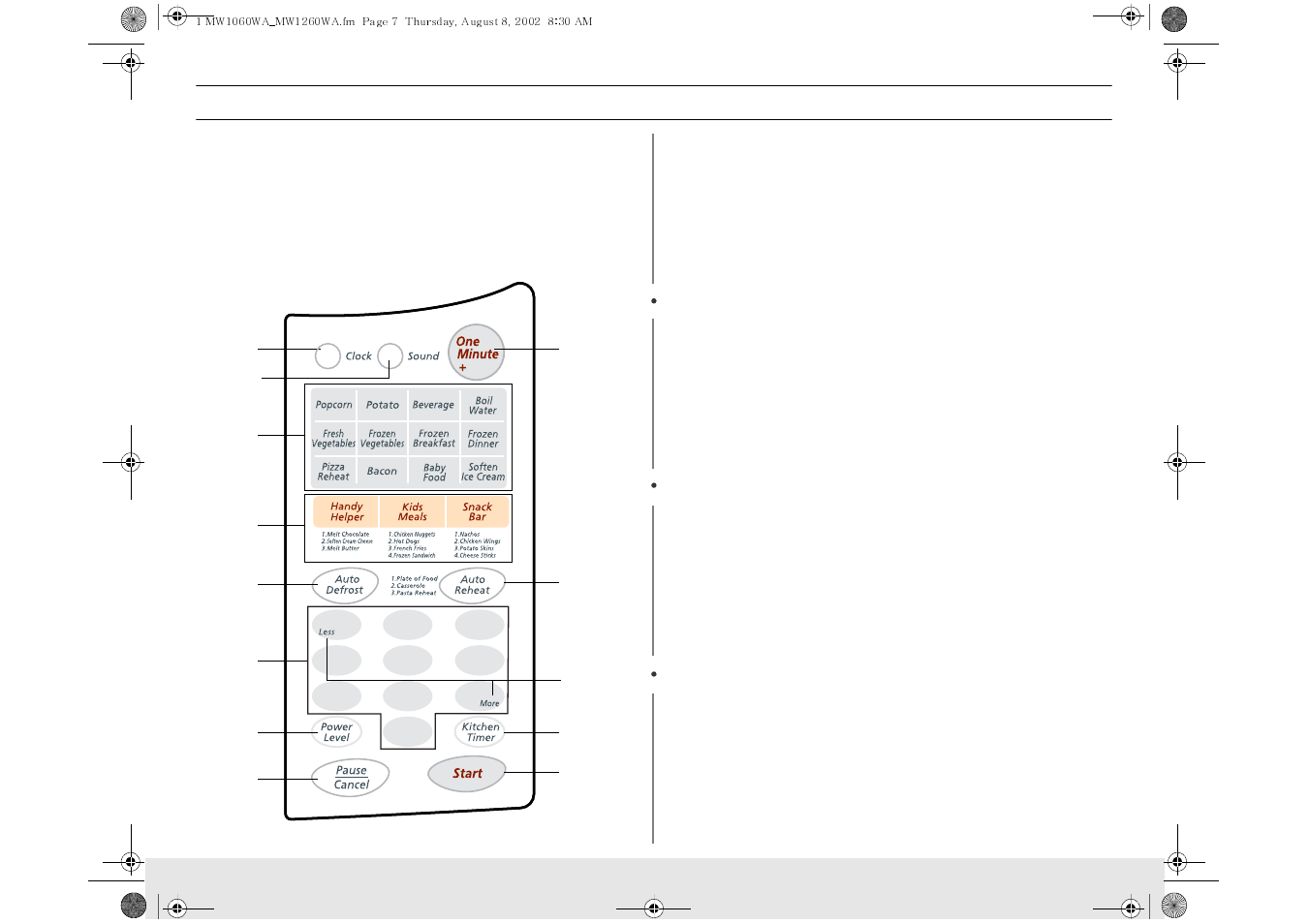This screenshot has width=1309, height=924.
Task: Open the Kids Meals menu pad
Action: tap(413, 511)
